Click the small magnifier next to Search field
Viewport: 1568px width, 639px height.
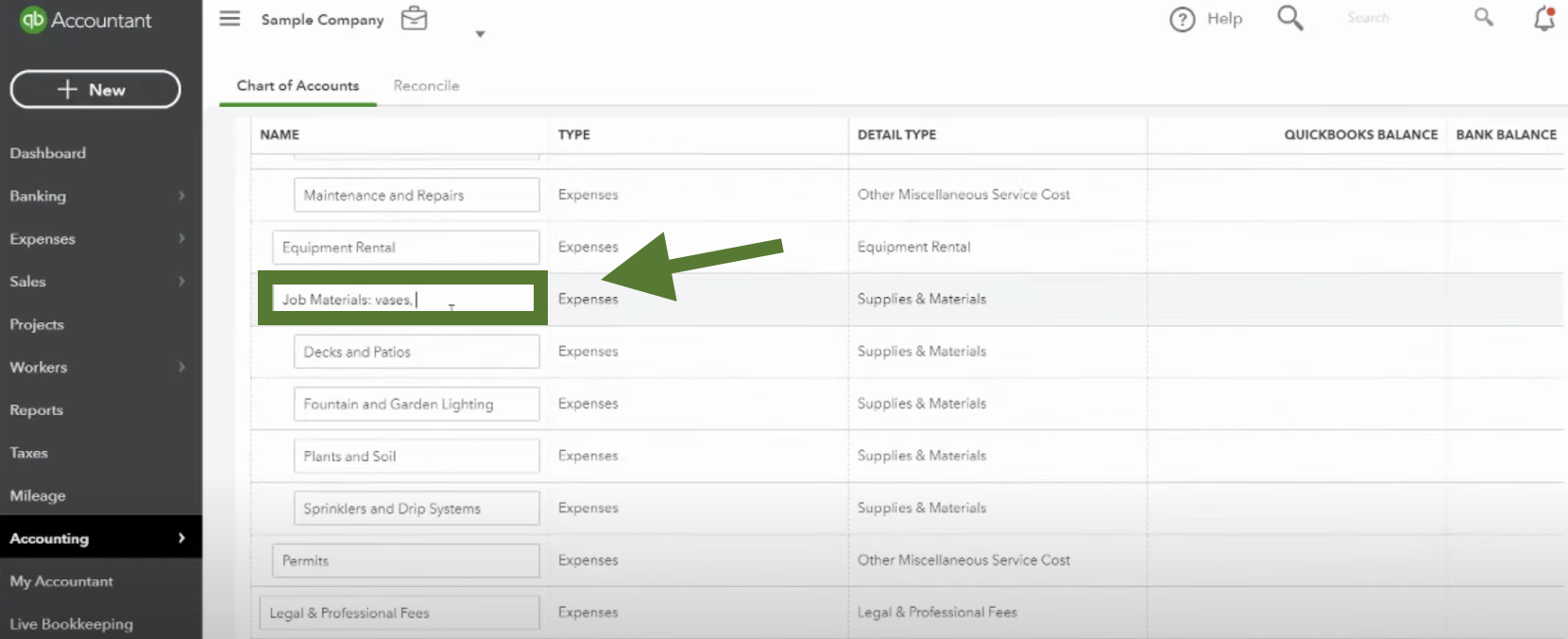click(1484, 17)
